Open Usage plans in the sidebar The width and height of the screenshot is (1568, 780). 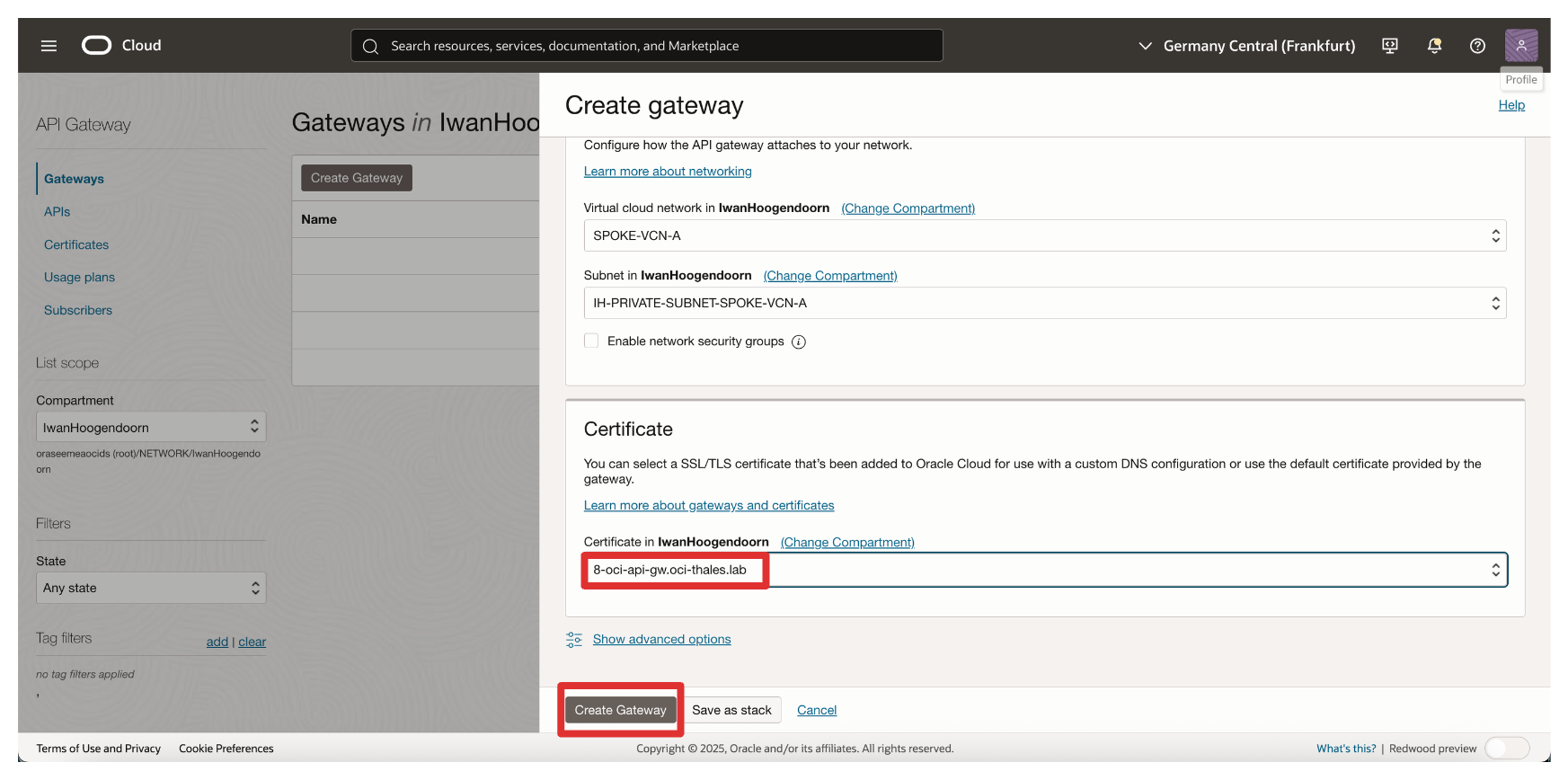point(79,278)
